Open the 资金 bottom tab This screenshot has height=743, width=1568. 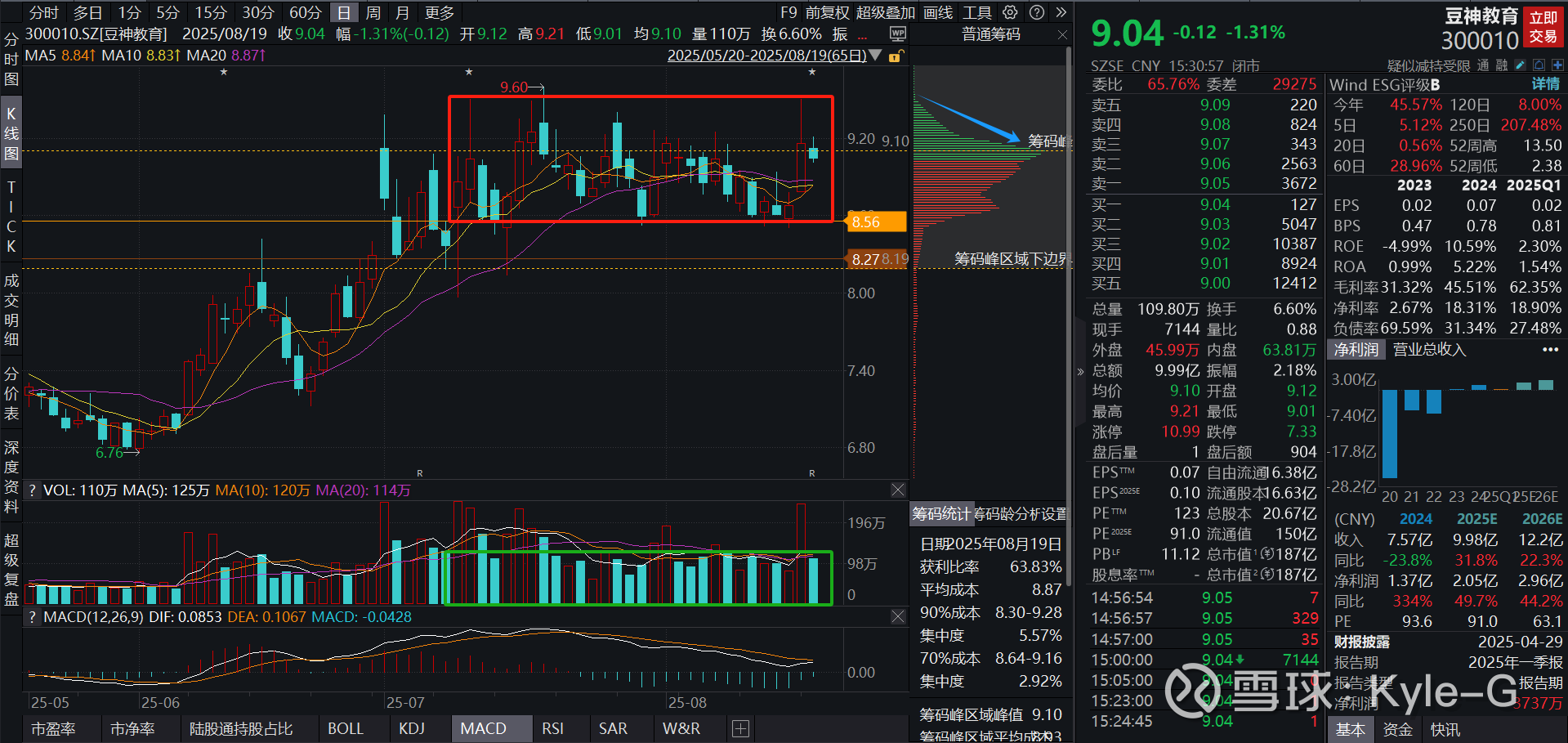pos(1397,729)
